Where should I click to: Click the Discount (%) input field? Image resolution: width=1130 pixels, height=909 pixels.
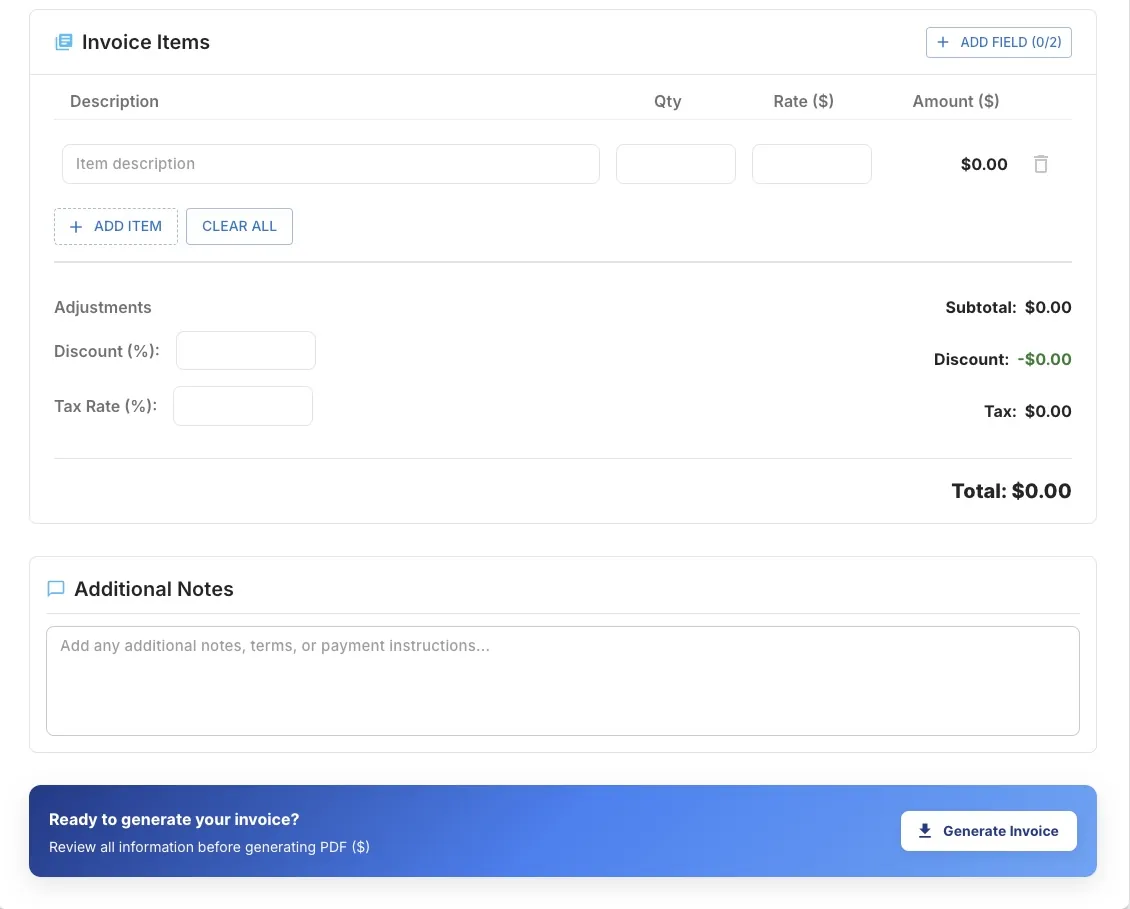click(245, 351)
